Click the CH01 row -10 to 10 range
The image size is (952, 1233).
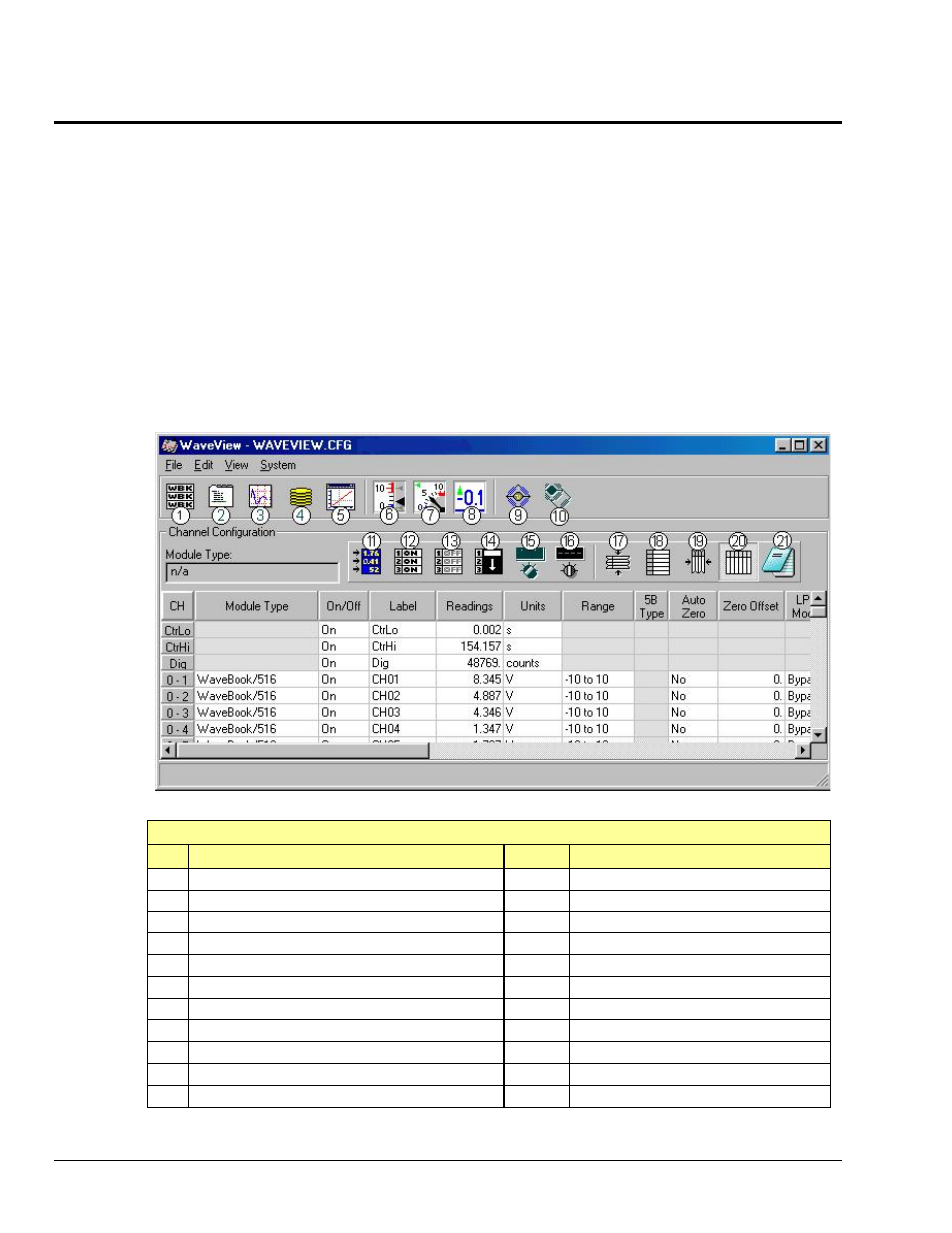coord(598,680)
